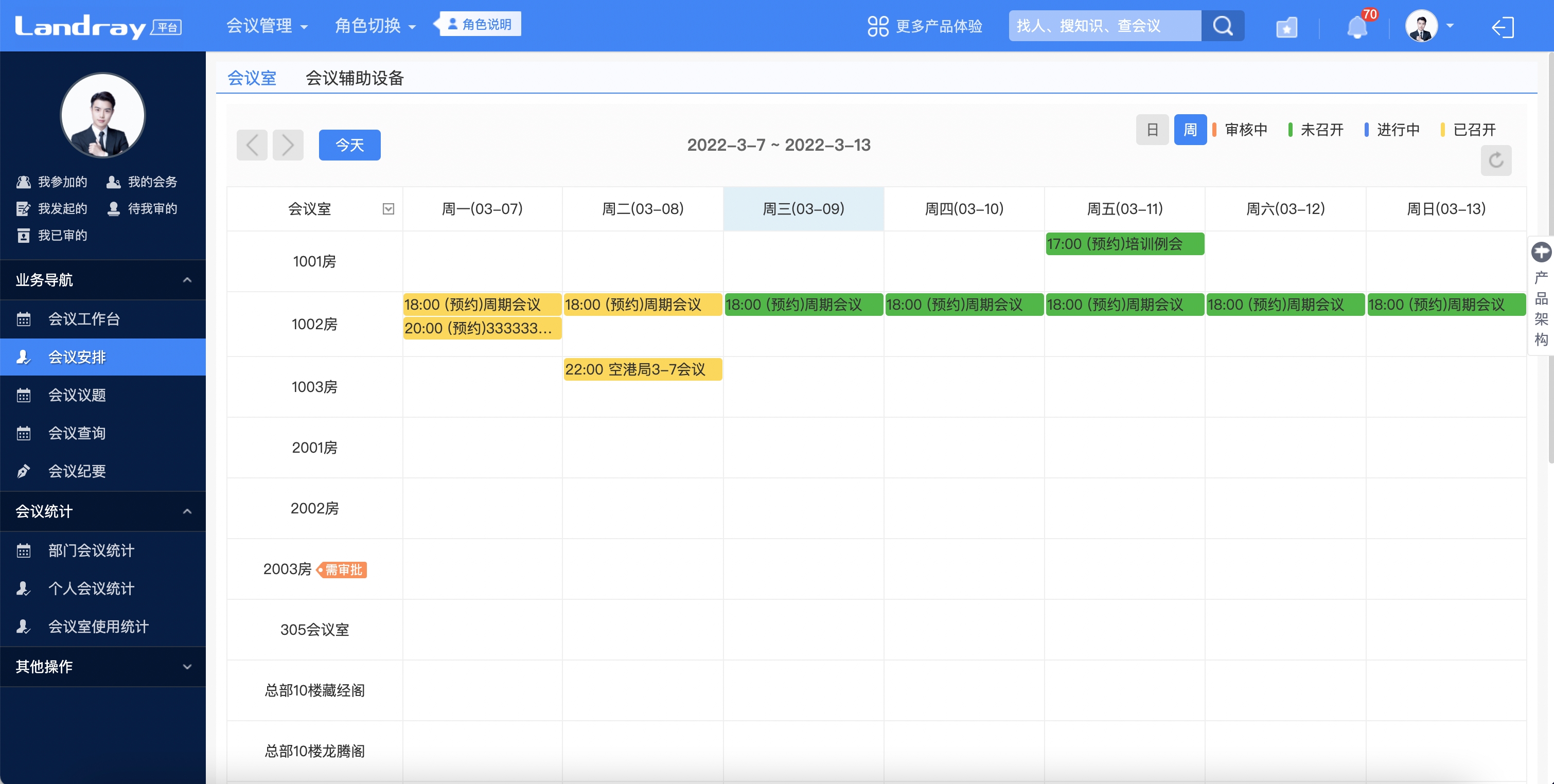Image resolution: width=1554 pixels, height=784 pixels.
Task: Click the 今天 button
Action: click(x=350, y=145)
